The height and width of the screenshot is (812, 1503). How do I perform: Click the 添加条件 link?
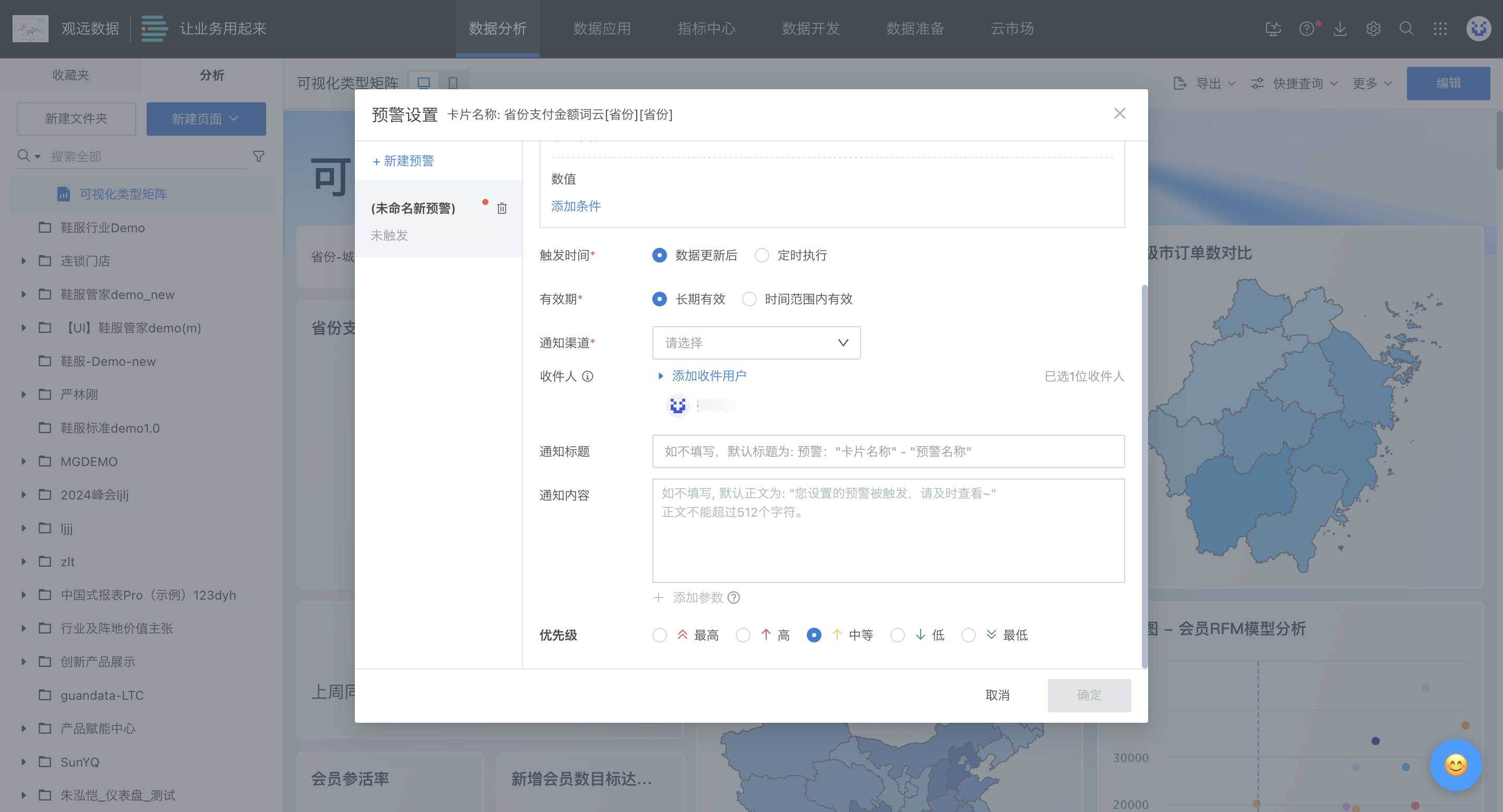click(x=575, y=206)
